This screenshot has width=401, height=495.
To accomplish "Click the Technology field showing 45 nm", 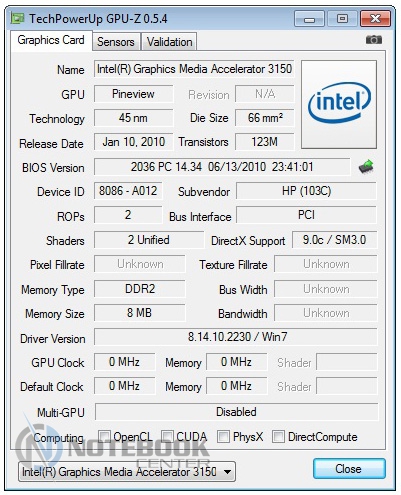I will coord(134,118).
